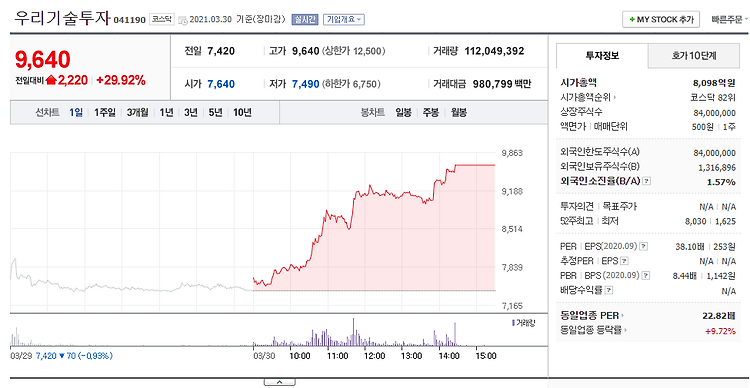Click the red up-arrow icon beside 2,220
Screen dimensions: 750x388
(51, 80)
